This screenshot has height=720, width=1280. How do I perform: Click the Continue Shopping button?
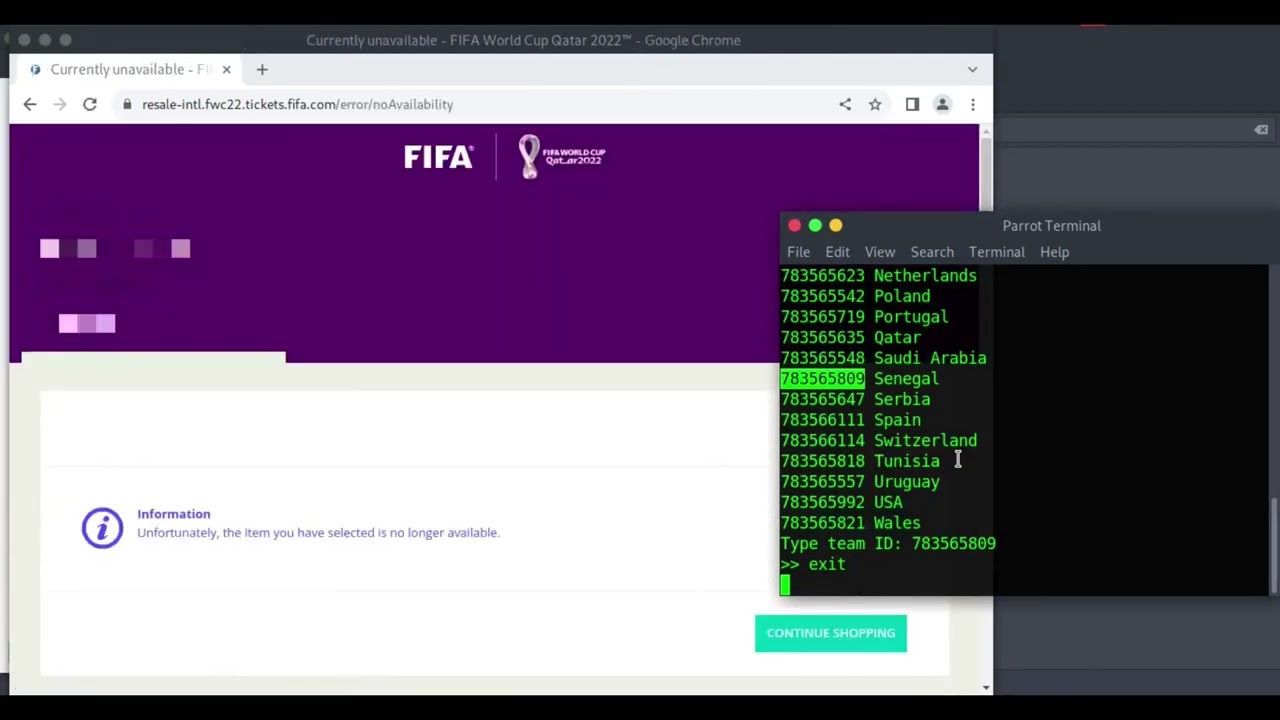tap(831, 633)
